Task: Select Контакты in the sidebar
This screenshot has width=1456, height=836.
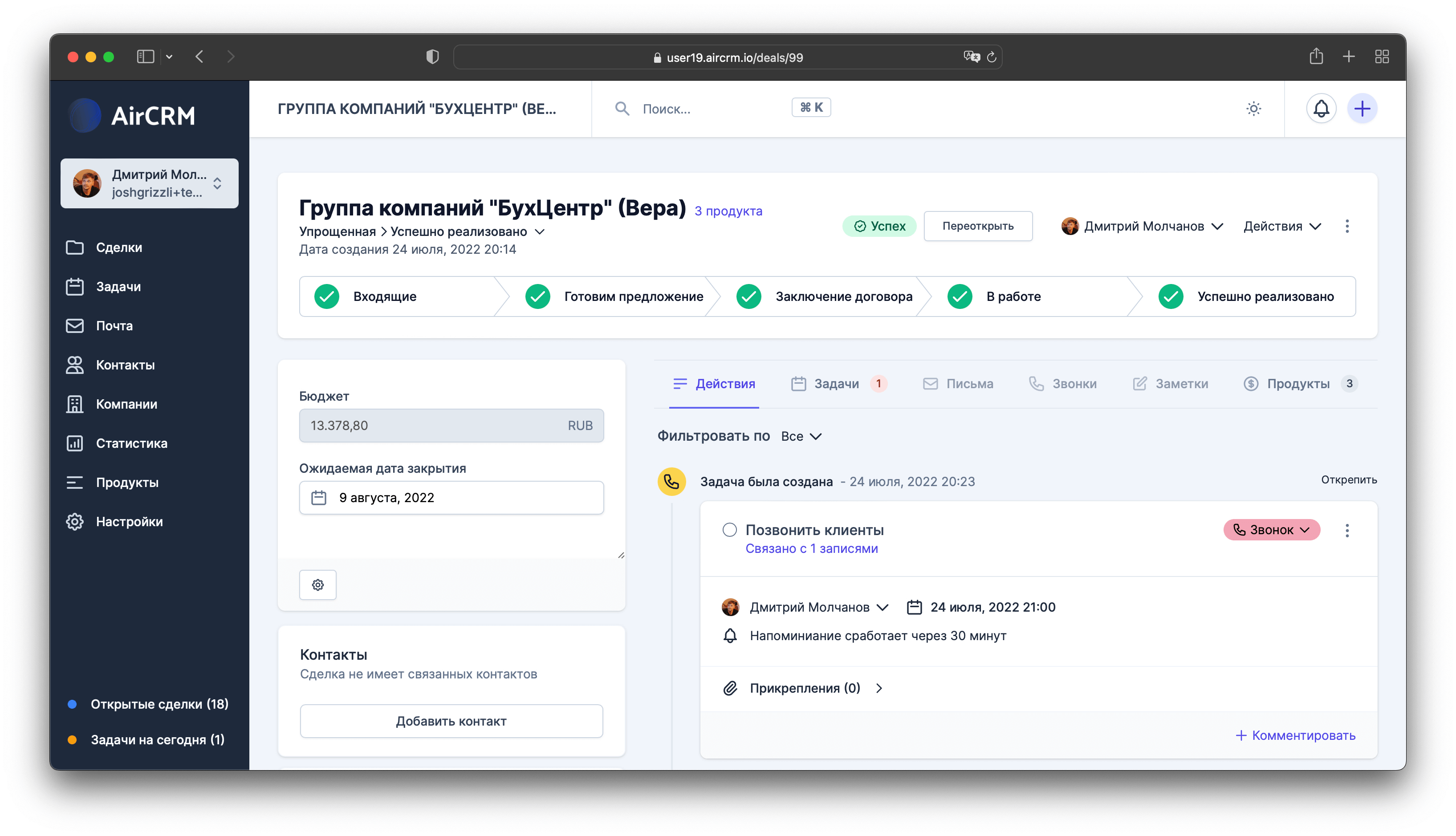Action: [x=124, y=365]
